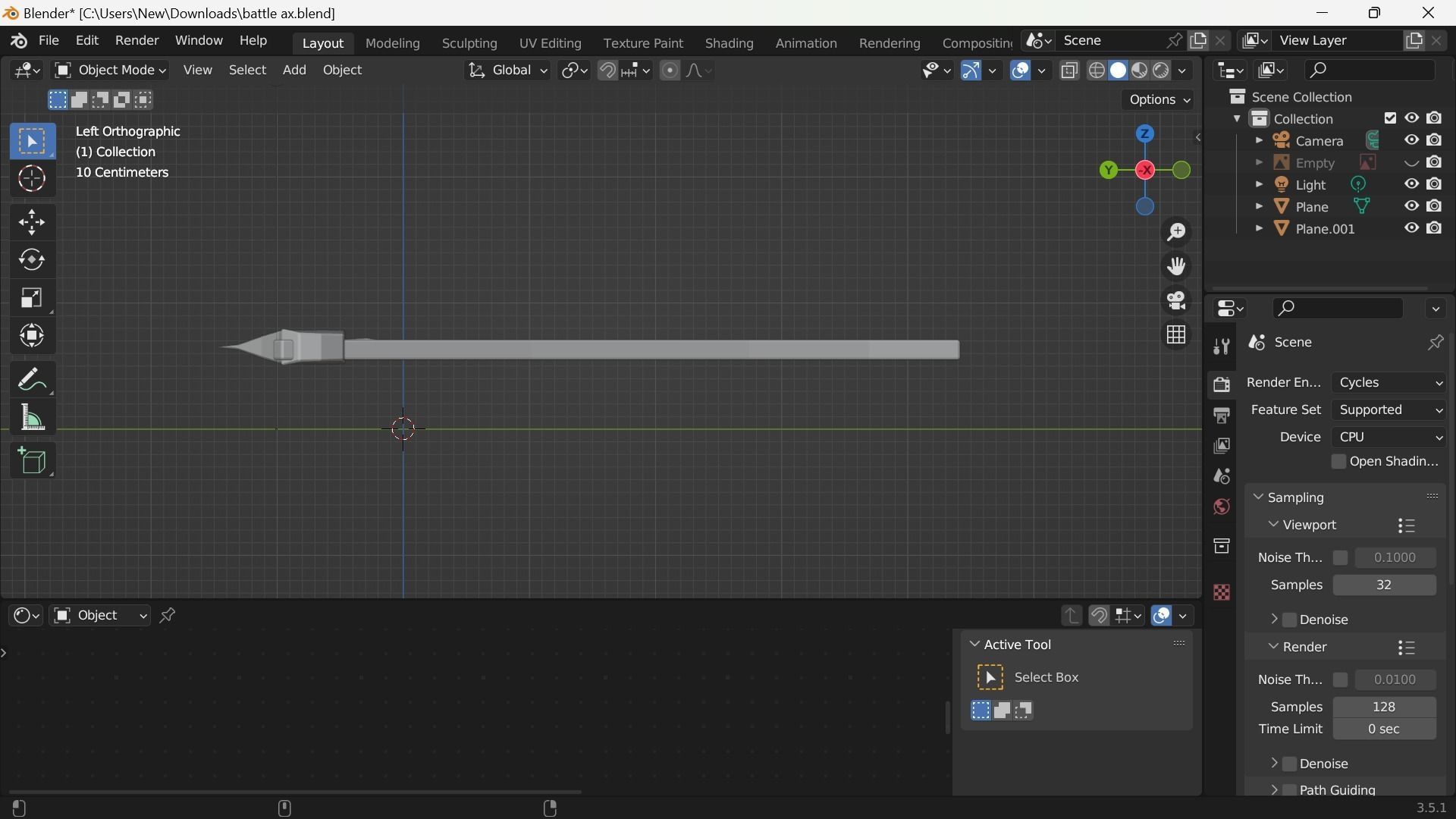This screenshot has height=819, width=1456.
Task: Choose the Measure tool
Action: pyautogui.click(x=32, y=418)
